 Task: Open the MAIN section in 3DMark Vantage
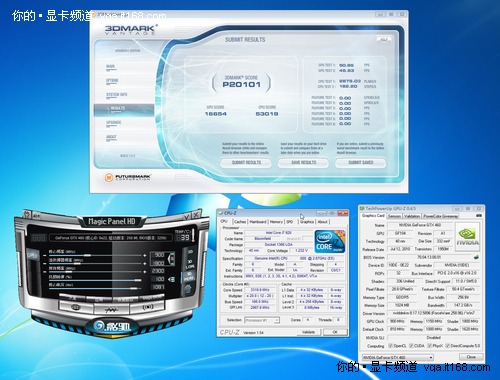coord(111,67)
